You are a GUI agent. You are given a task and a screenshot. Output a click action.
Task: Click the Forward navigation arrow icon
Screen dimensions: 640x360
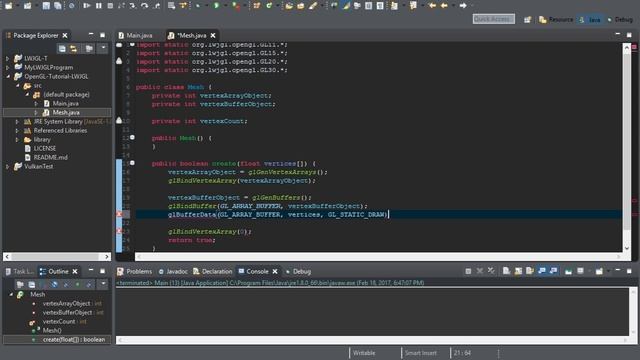tap(463, 6)
